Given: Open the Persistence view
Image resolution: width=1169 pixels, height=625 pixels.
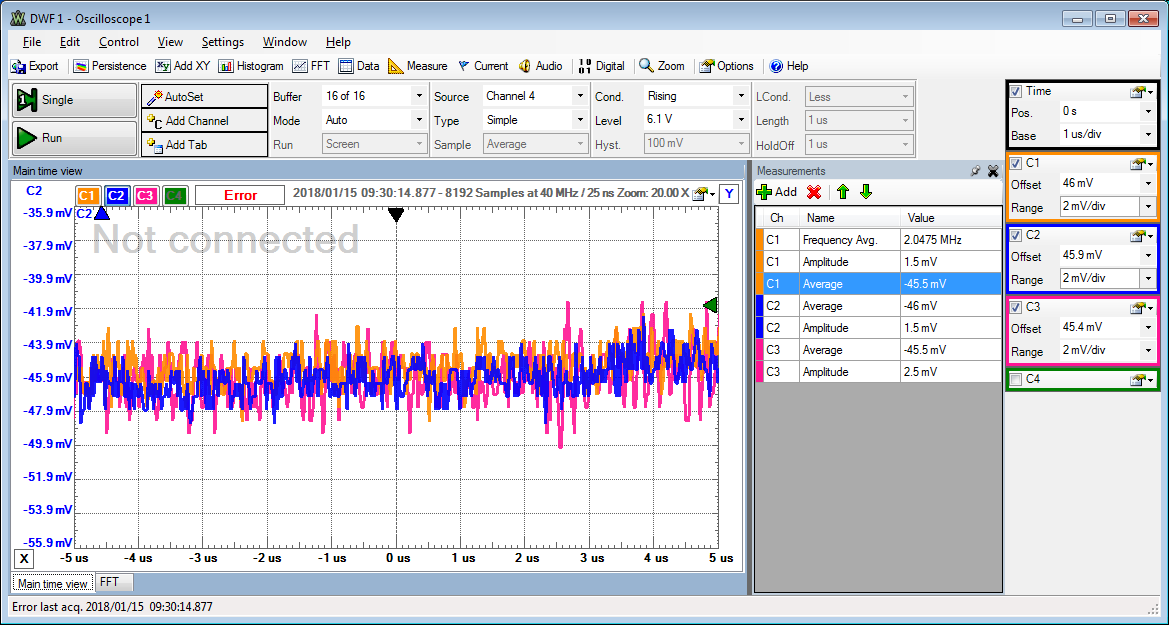Looking at the screenshot, I should point(110,66).
